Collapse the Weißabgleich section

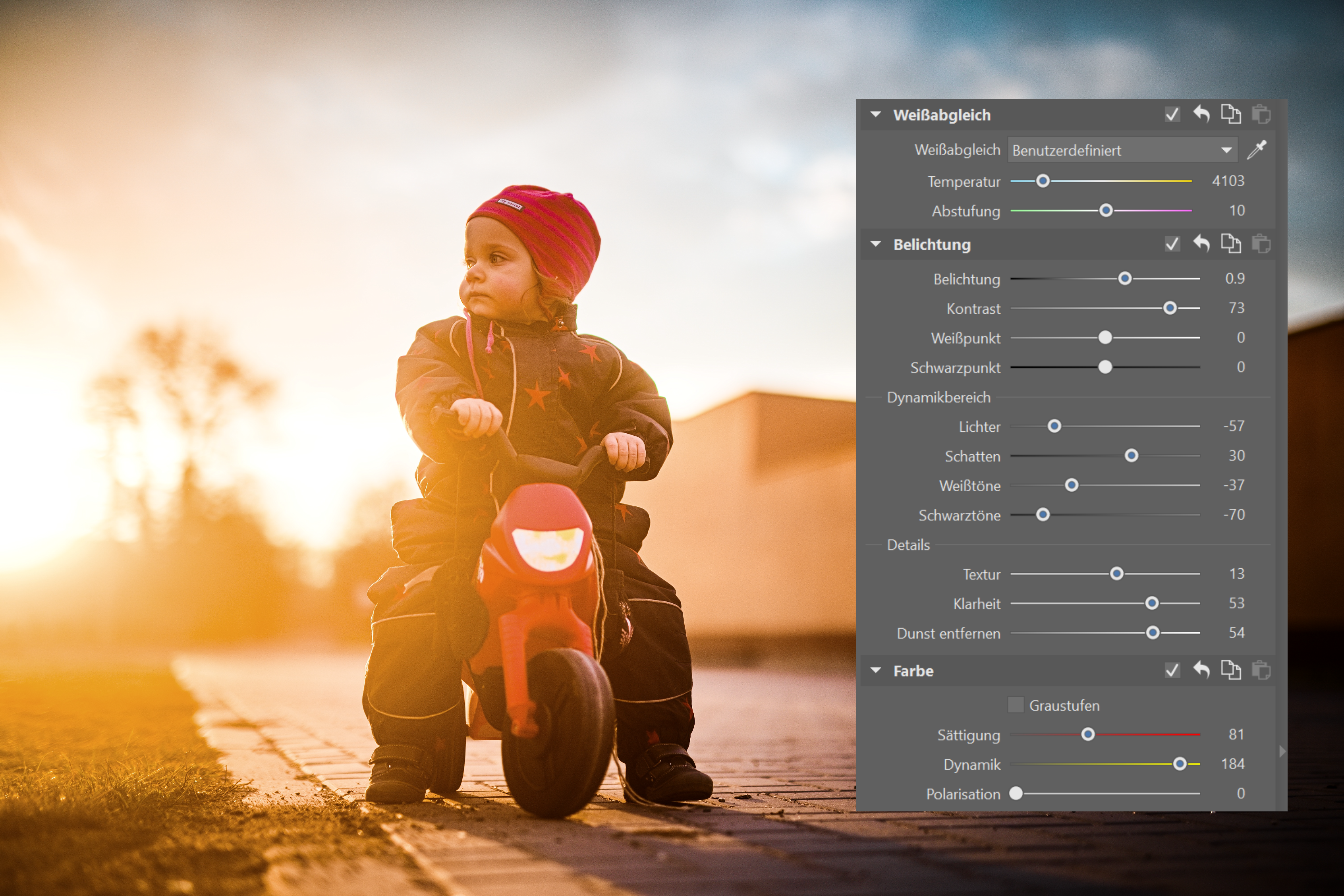coord(875,114)
